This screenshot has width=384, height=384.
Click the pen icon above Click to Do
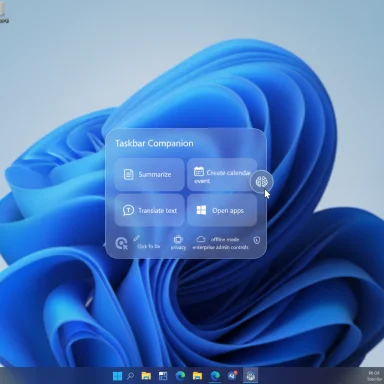click(x=136, y=238)
